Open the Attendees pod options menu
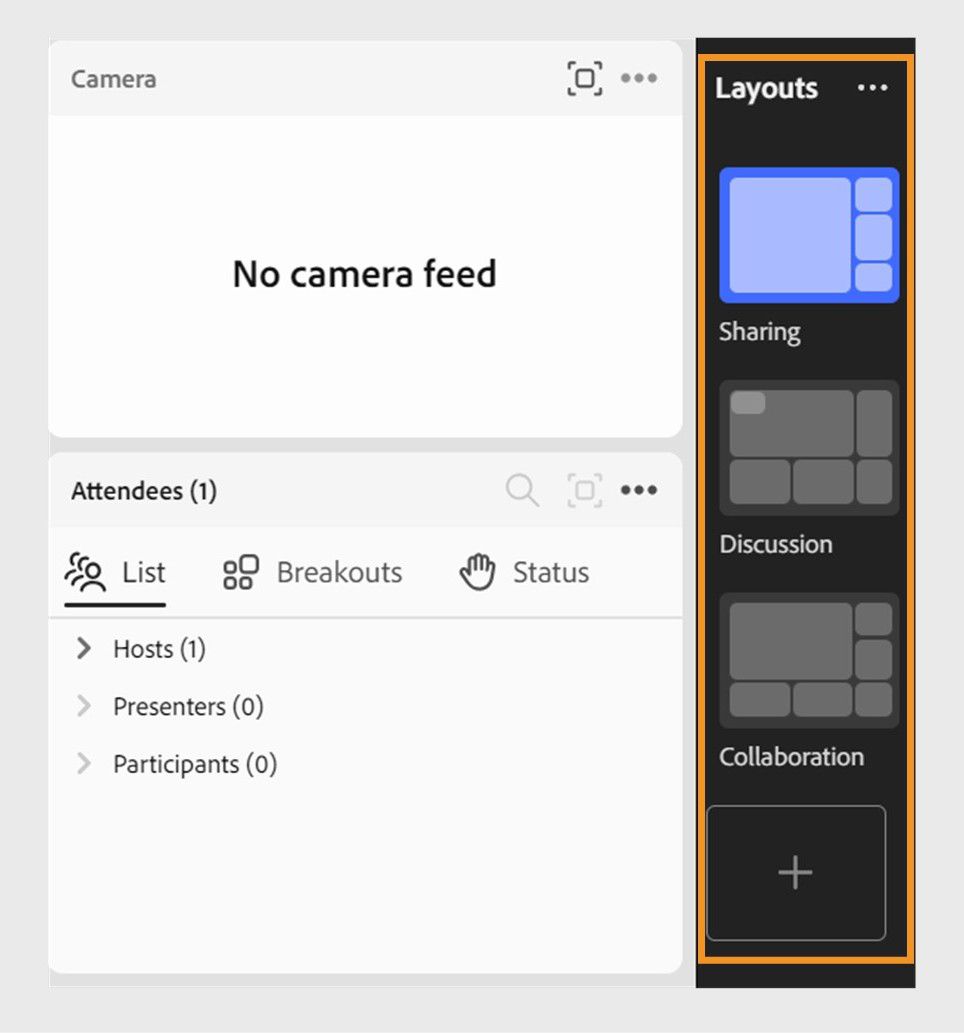964x1033 pixels. tap(639, 490)
